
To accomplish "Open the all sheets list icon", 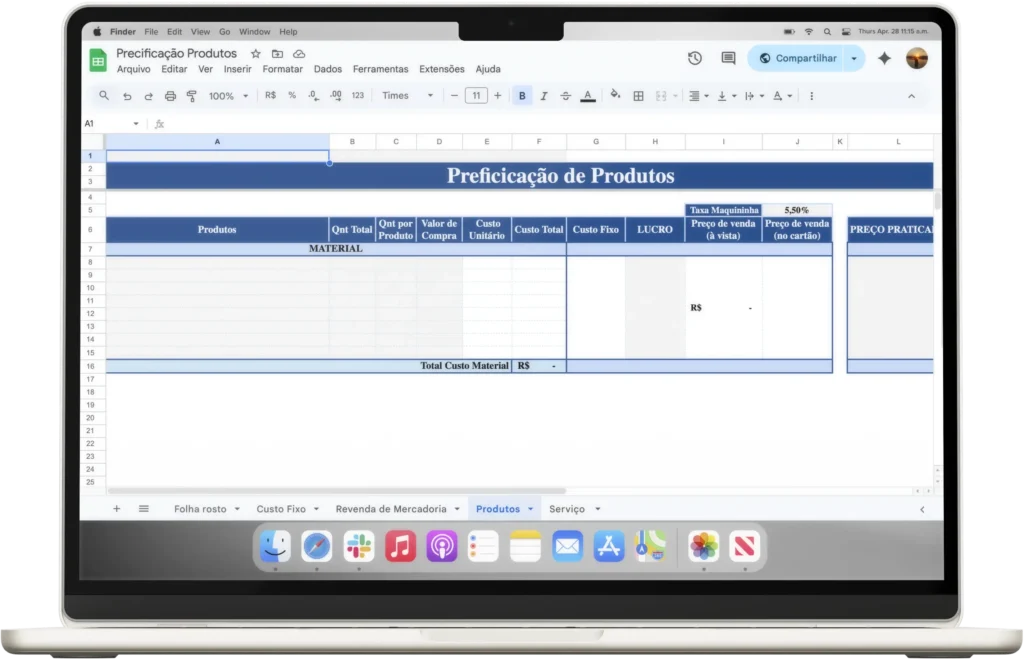I will (x=144, y=509).
